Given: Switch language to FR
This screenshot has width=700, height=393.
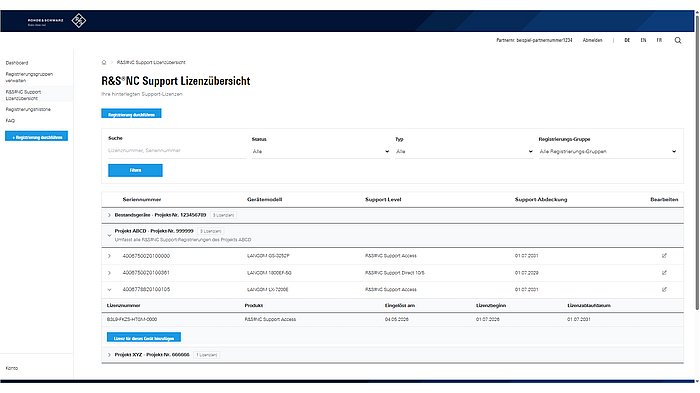Looking at the screenshot, I should point(659,40).
